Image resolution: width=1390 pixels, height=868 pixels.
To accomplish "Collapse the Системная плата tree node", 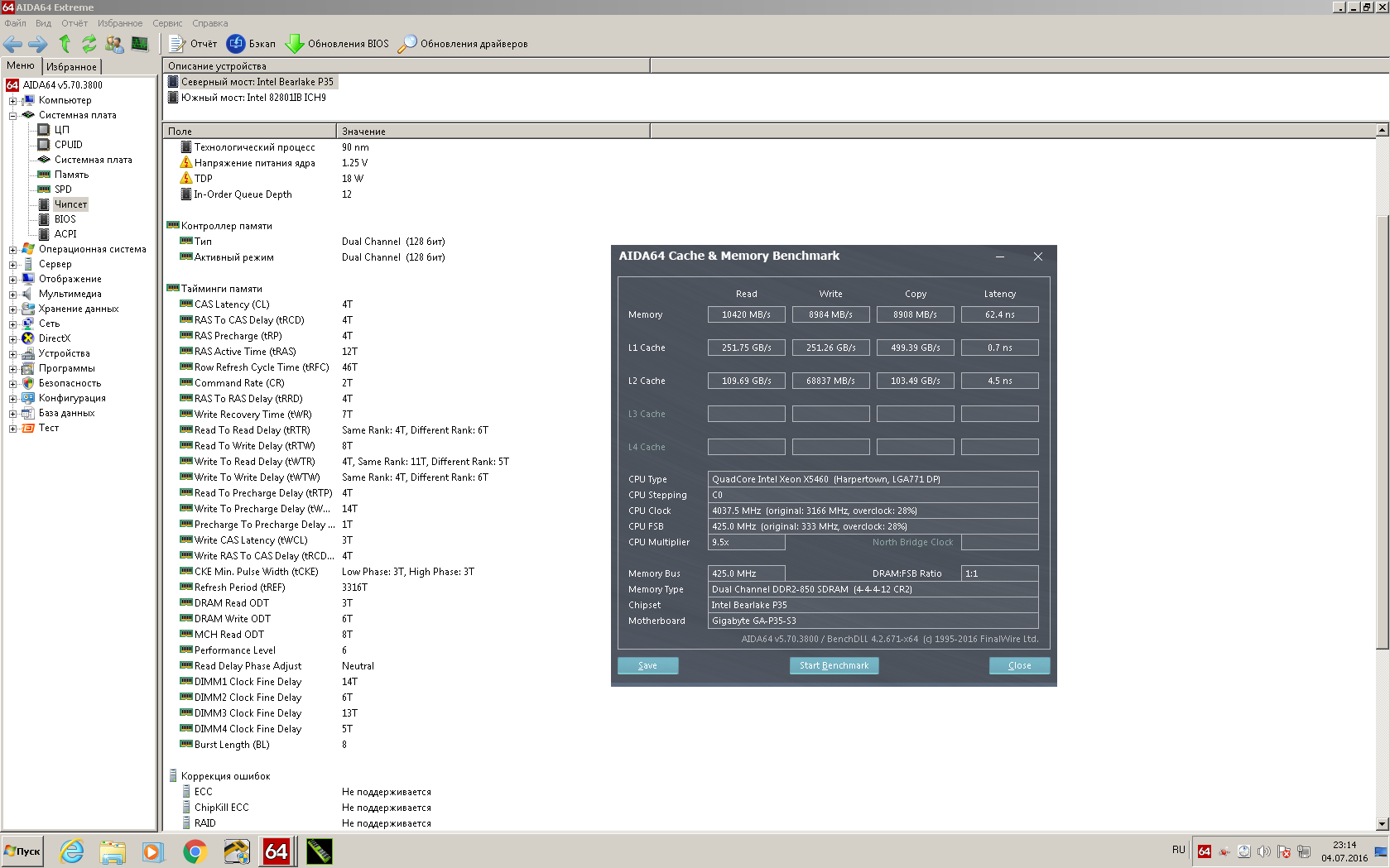I will [12, 116].
